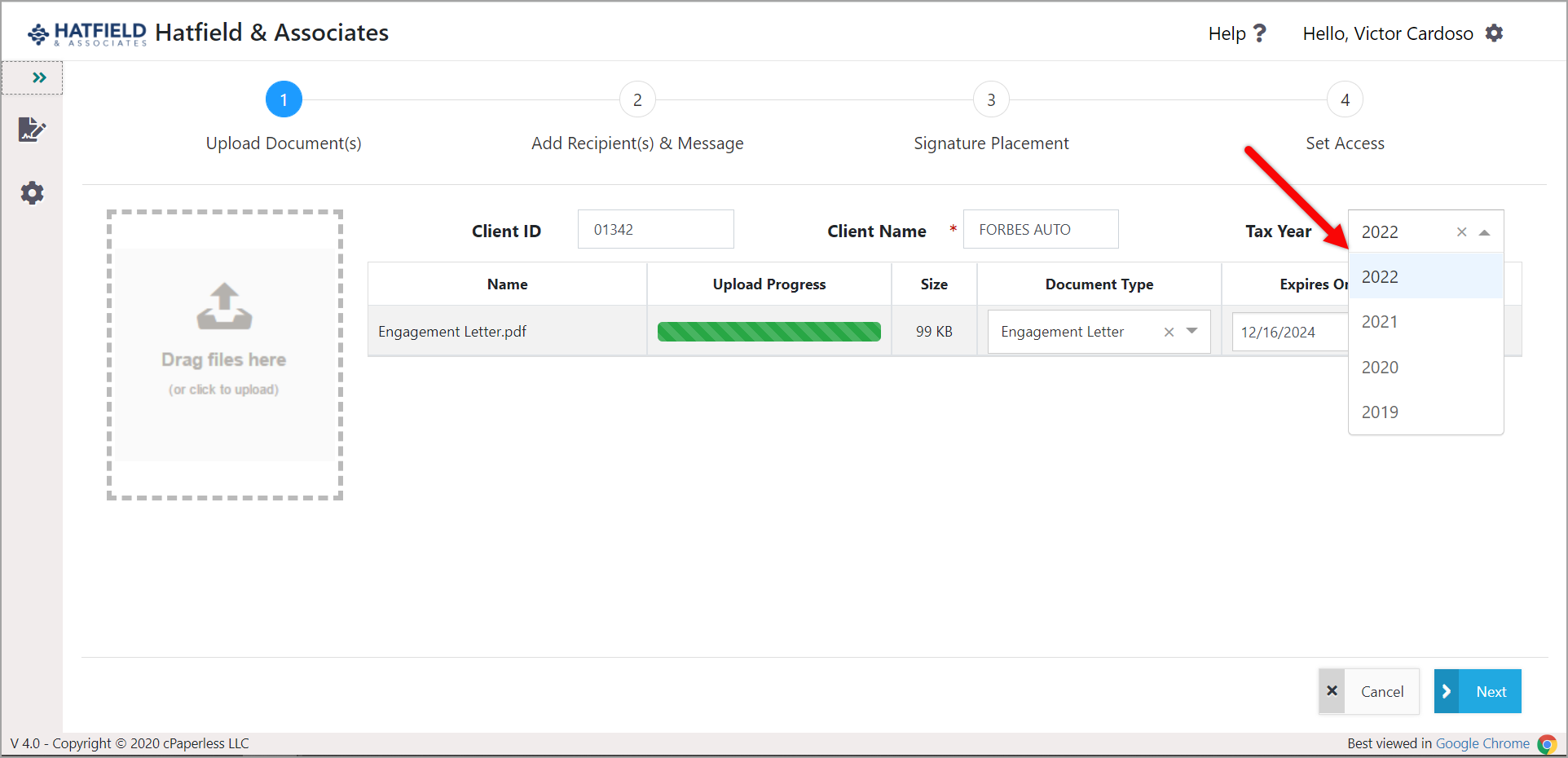Image resolution: width=1568 pixels, height=758 pixels.
Task: Clear the Engagement Letter document type
Action: point(1169,332)
